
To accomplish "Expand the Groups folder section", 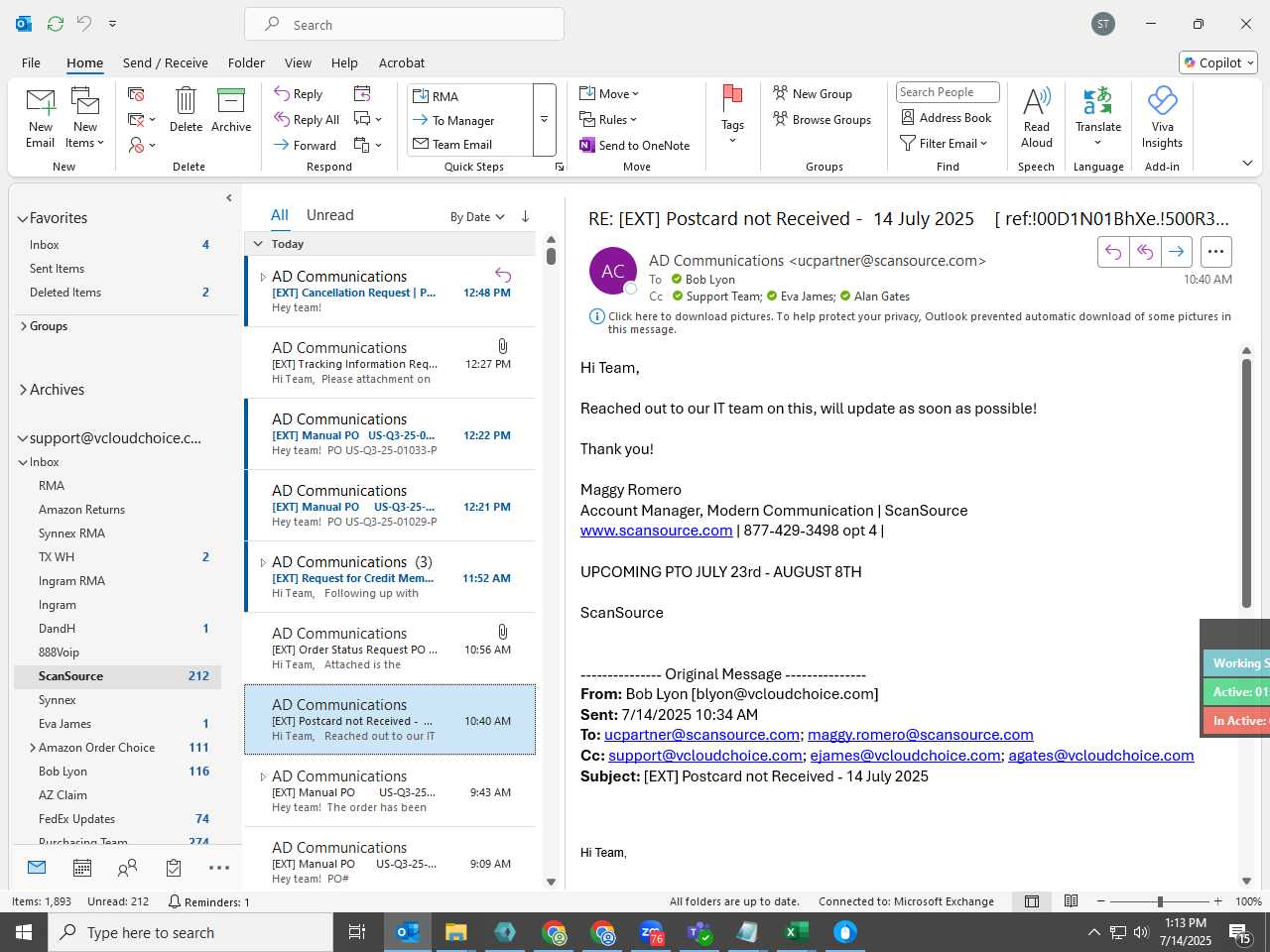I will [x=23, y=326].
